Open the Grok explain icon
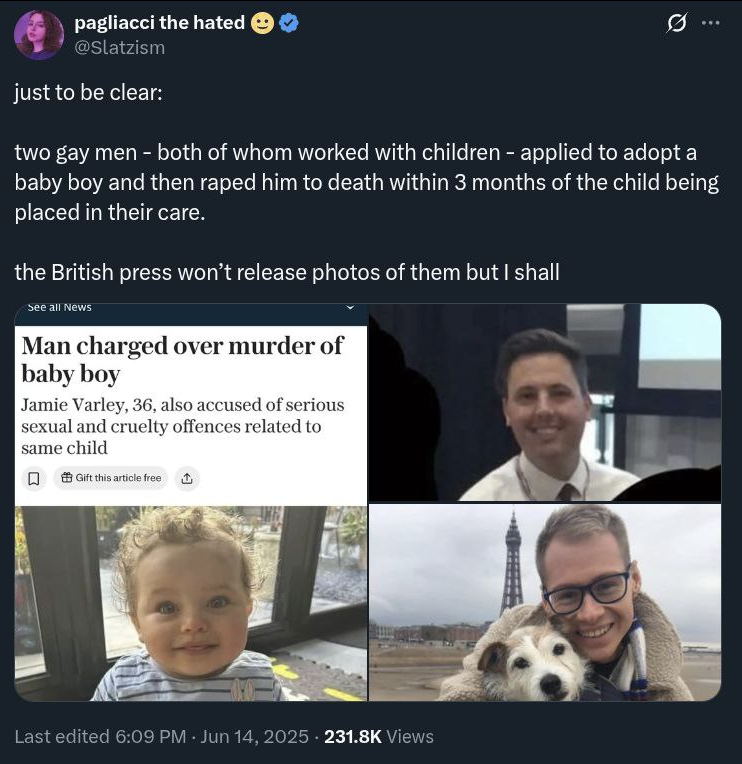 675,23
